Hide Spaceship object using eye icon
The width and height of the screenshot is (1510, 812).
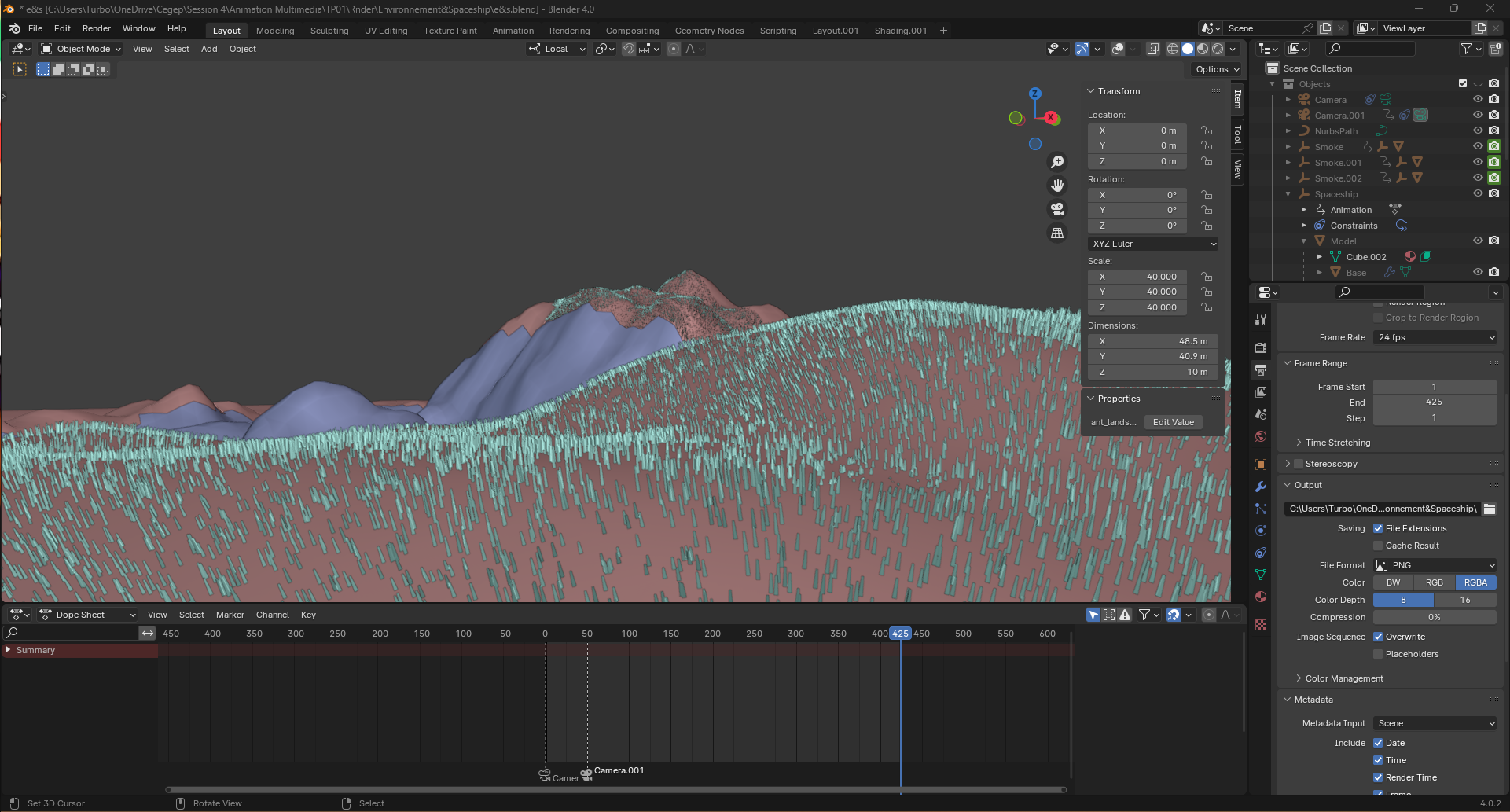click(x=1478, y=193)
